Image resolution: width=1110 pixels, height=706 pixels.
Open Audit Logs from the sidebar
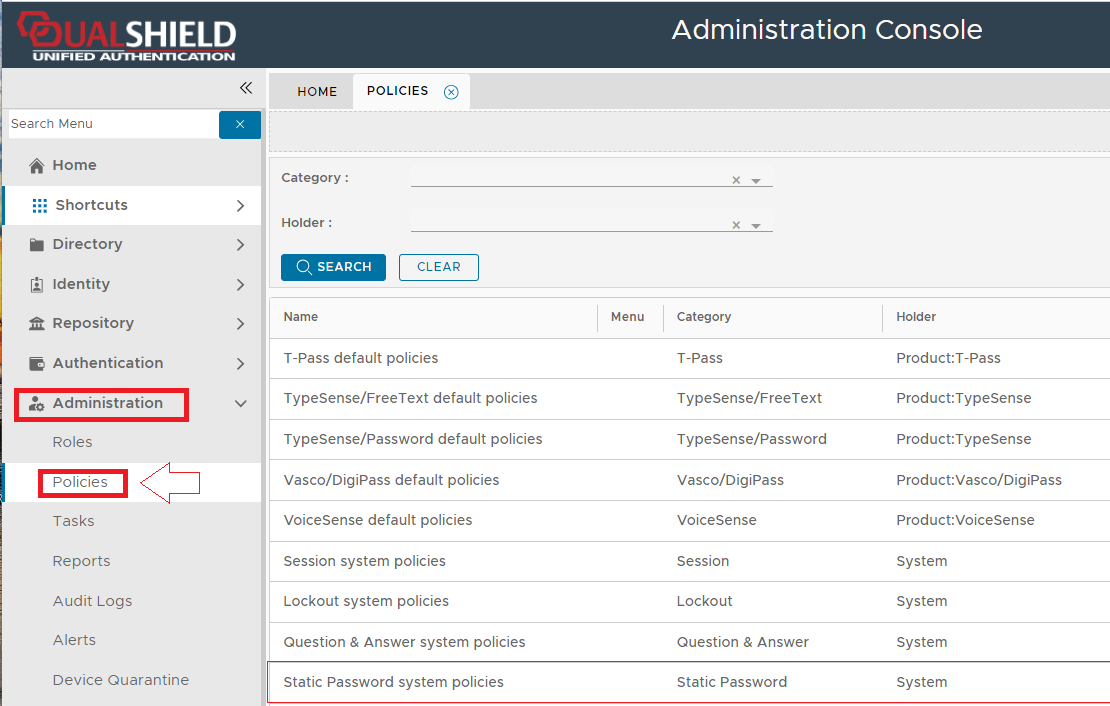pos(92,601)
